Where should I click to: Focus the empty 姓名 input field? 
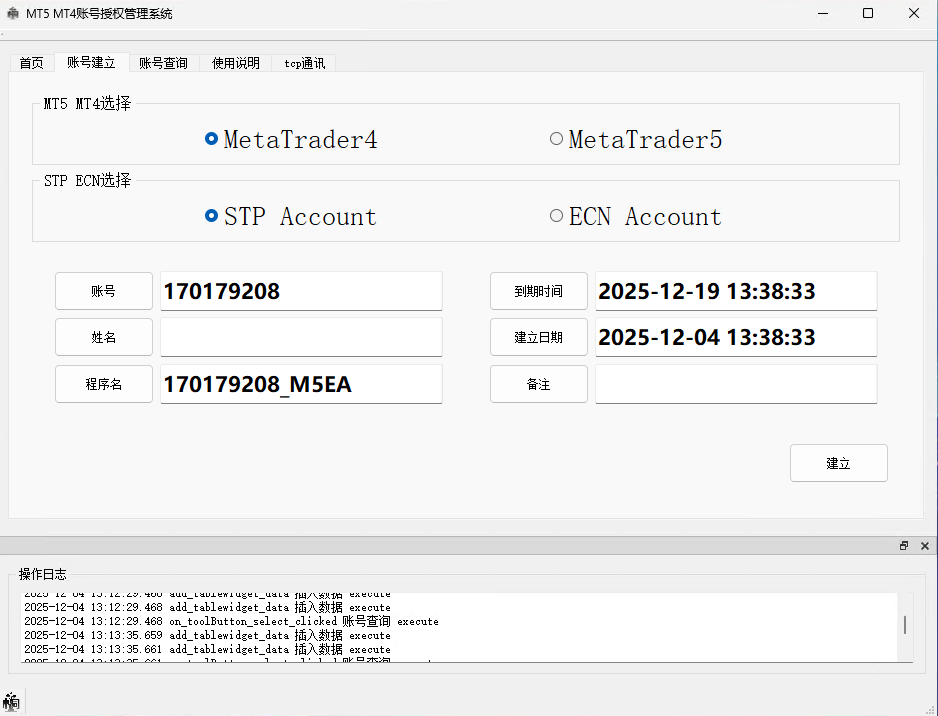(x=302, y=337)
